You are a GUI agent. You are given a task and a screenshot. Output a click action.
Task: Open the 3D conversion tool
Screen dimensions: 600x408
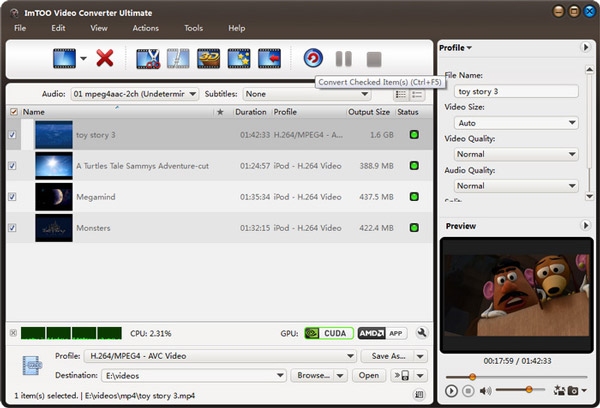pyautogui.click(x=209, y=59)
